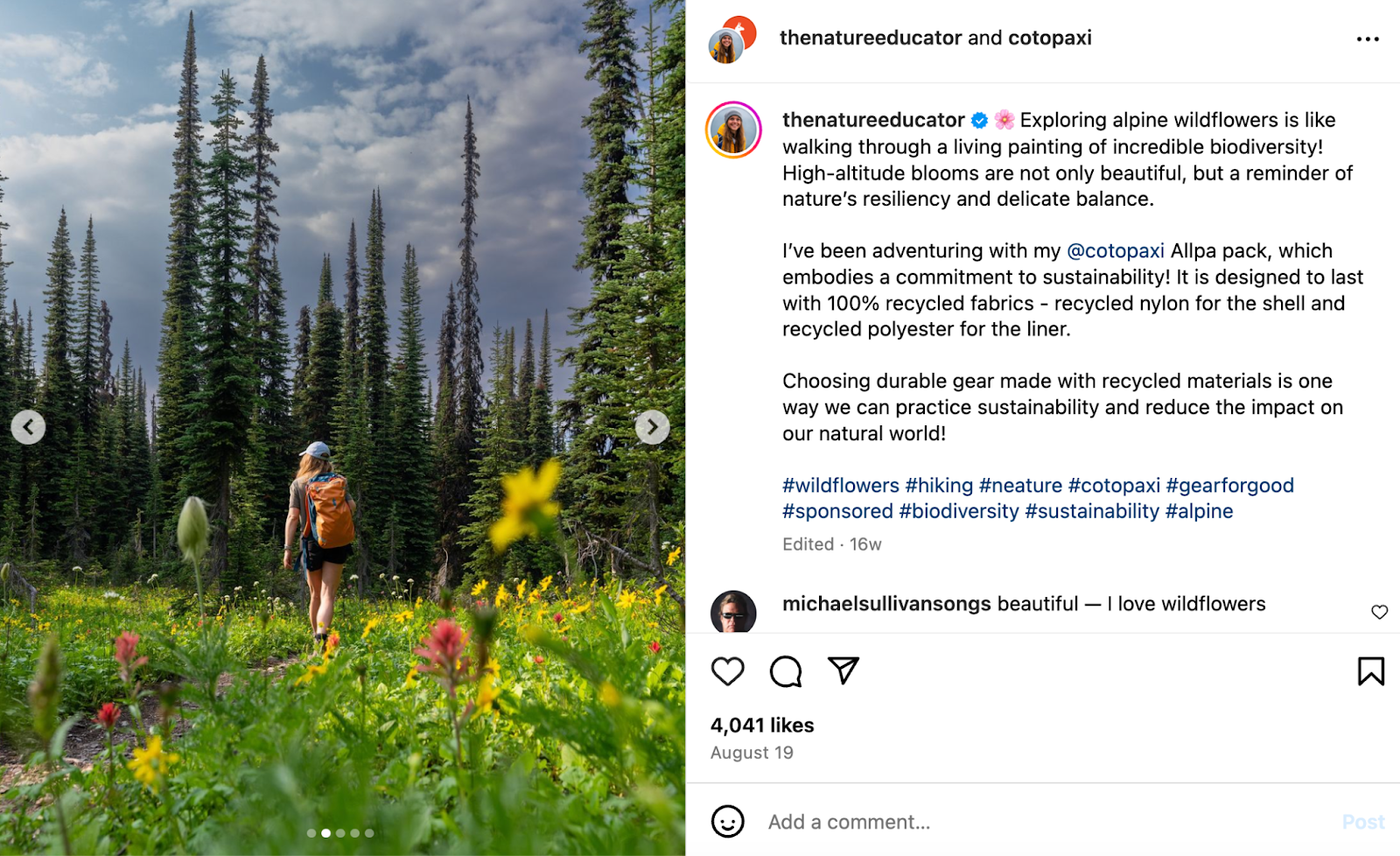Share the post via the paper plane icon
This screenshot has height=856, width=1400.
[x=843, y=670]
